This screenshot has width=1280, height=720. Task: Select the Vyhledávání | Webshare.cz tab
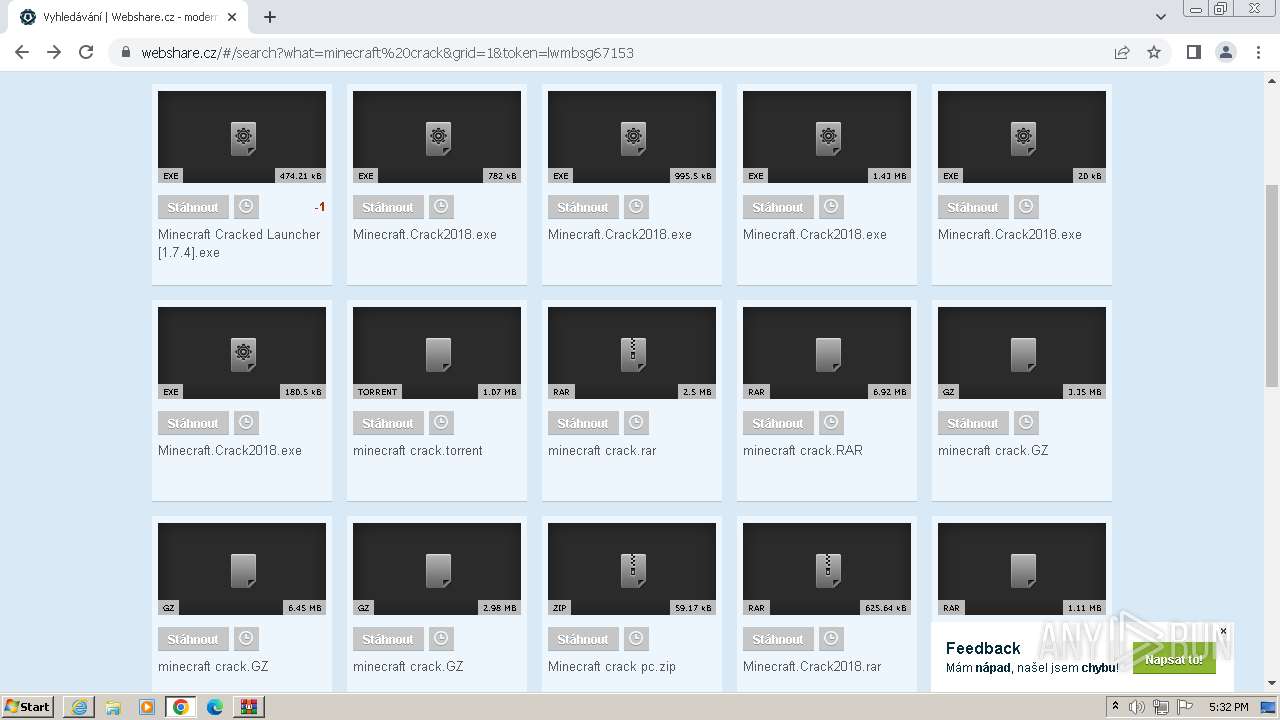(128, 17)
